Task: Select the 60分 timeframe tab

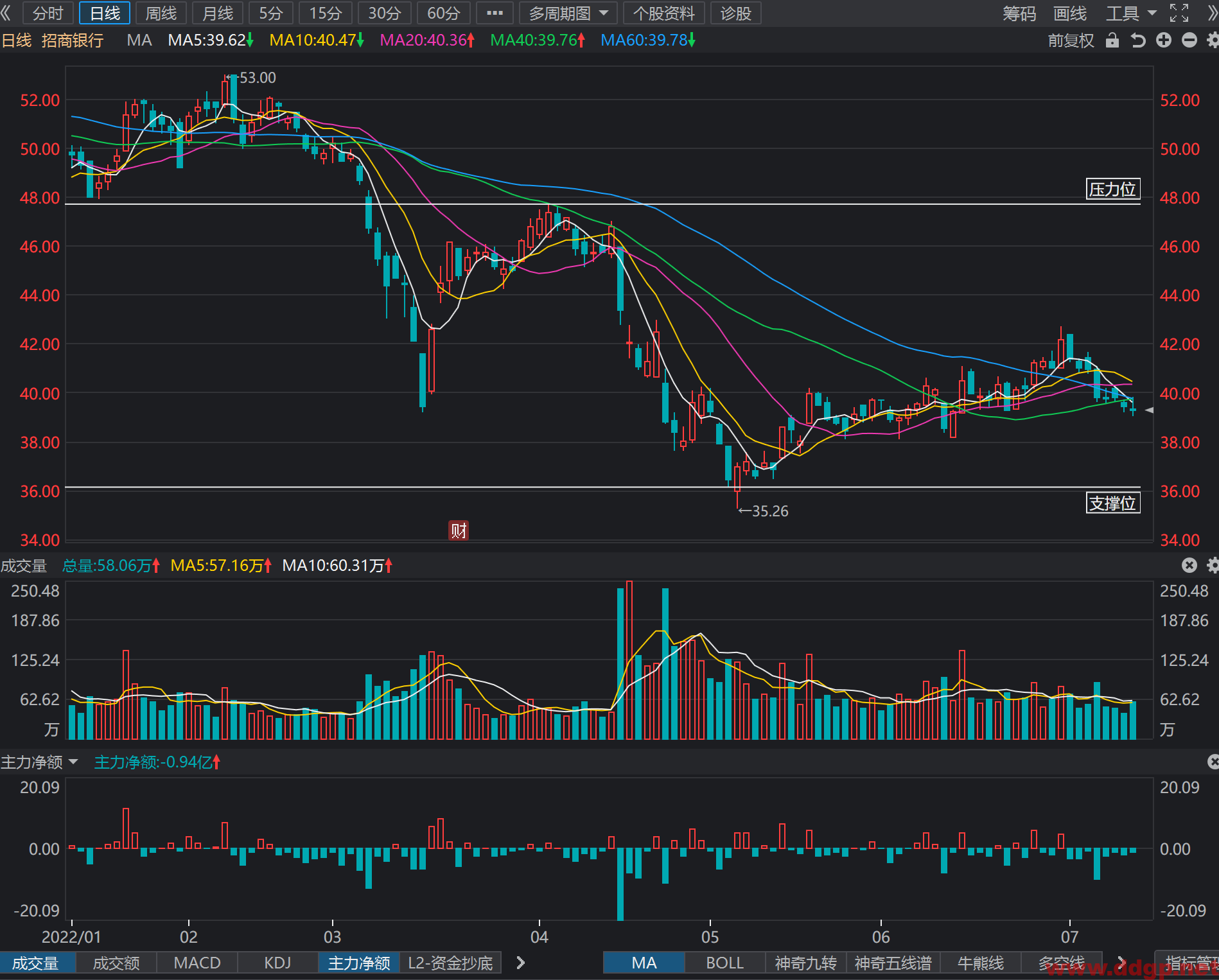Action: [444, 13]
